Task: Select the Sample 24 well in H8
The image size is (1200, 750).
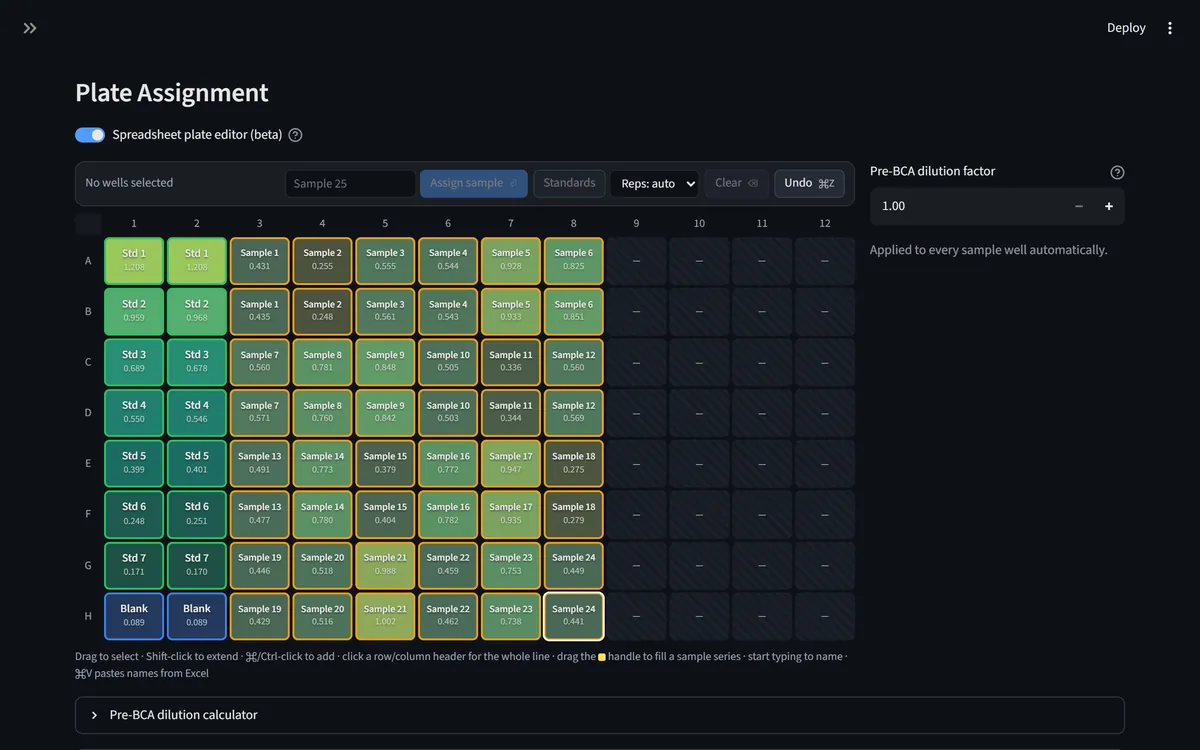Action: [x=574, y=616]
